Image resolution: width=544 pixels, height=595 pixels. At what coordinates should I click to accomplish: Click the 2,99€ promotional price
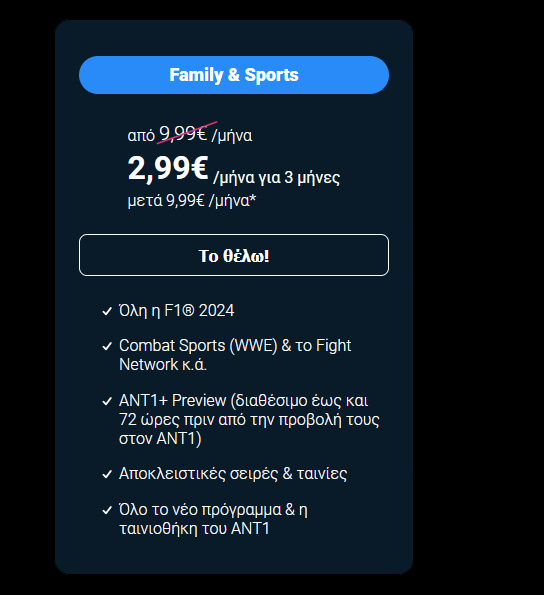tap(168, 168)
